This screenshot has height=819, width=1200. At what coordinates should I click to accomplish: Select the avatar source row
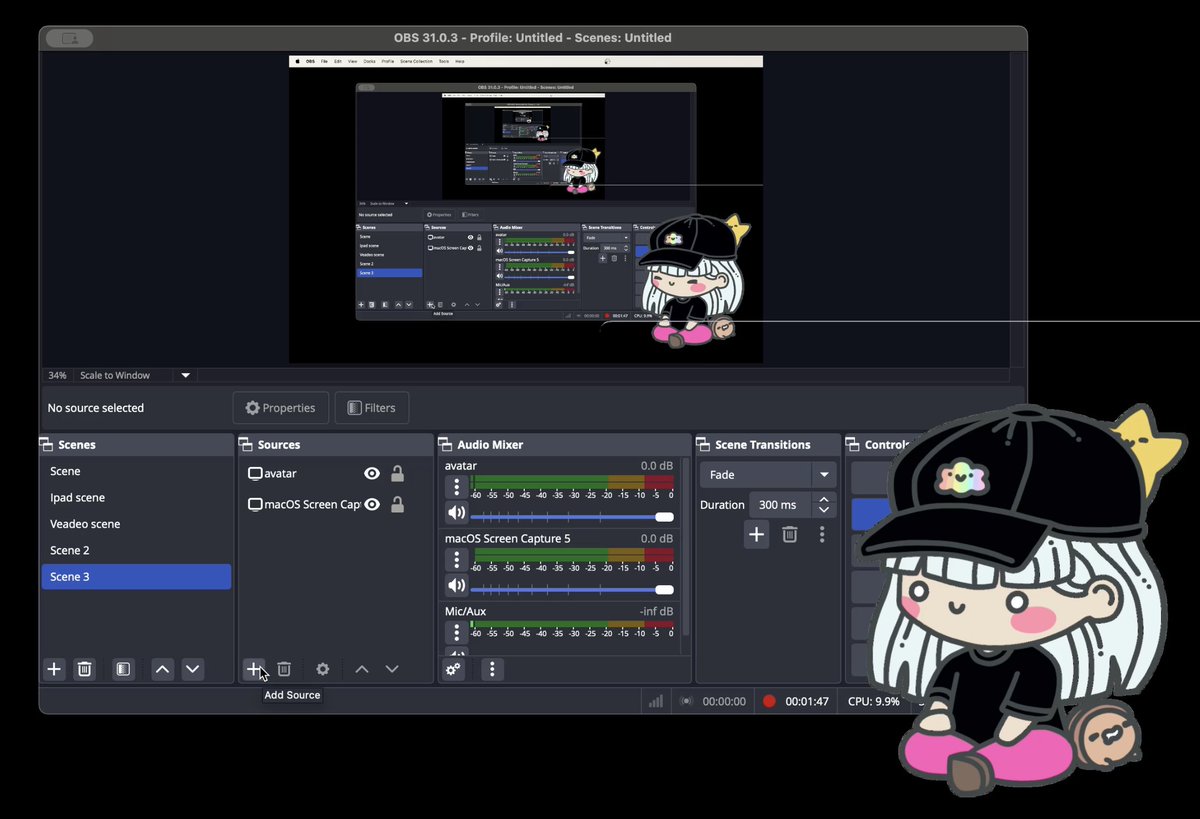pyautogui.click(x=335, y=474)
